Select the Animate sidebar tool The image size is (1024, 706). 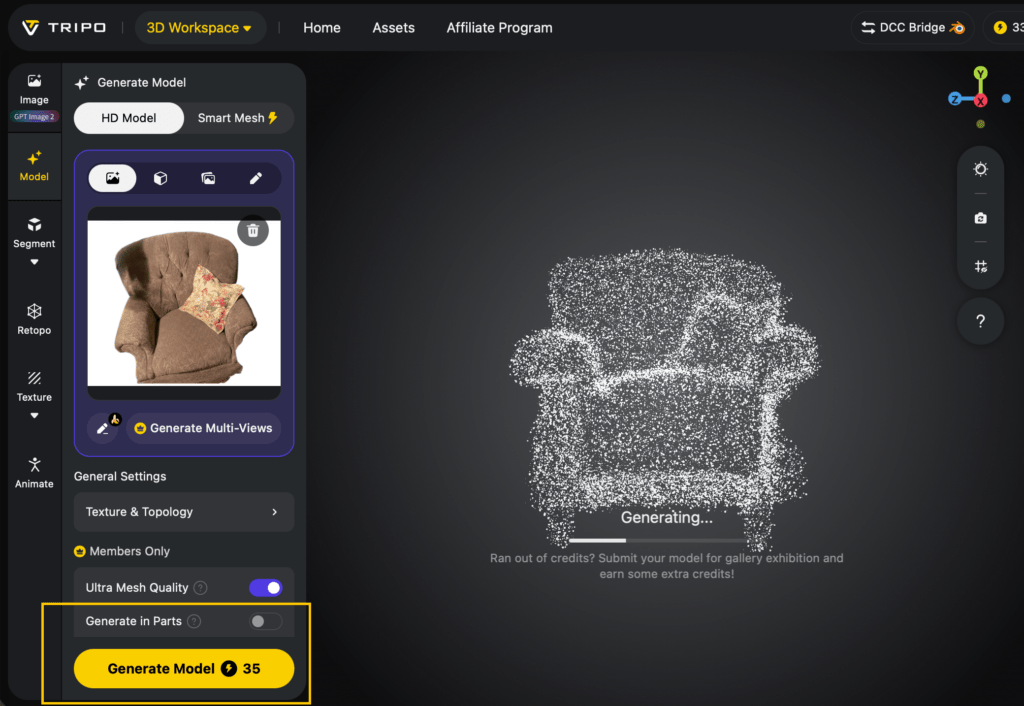[34, 473]
